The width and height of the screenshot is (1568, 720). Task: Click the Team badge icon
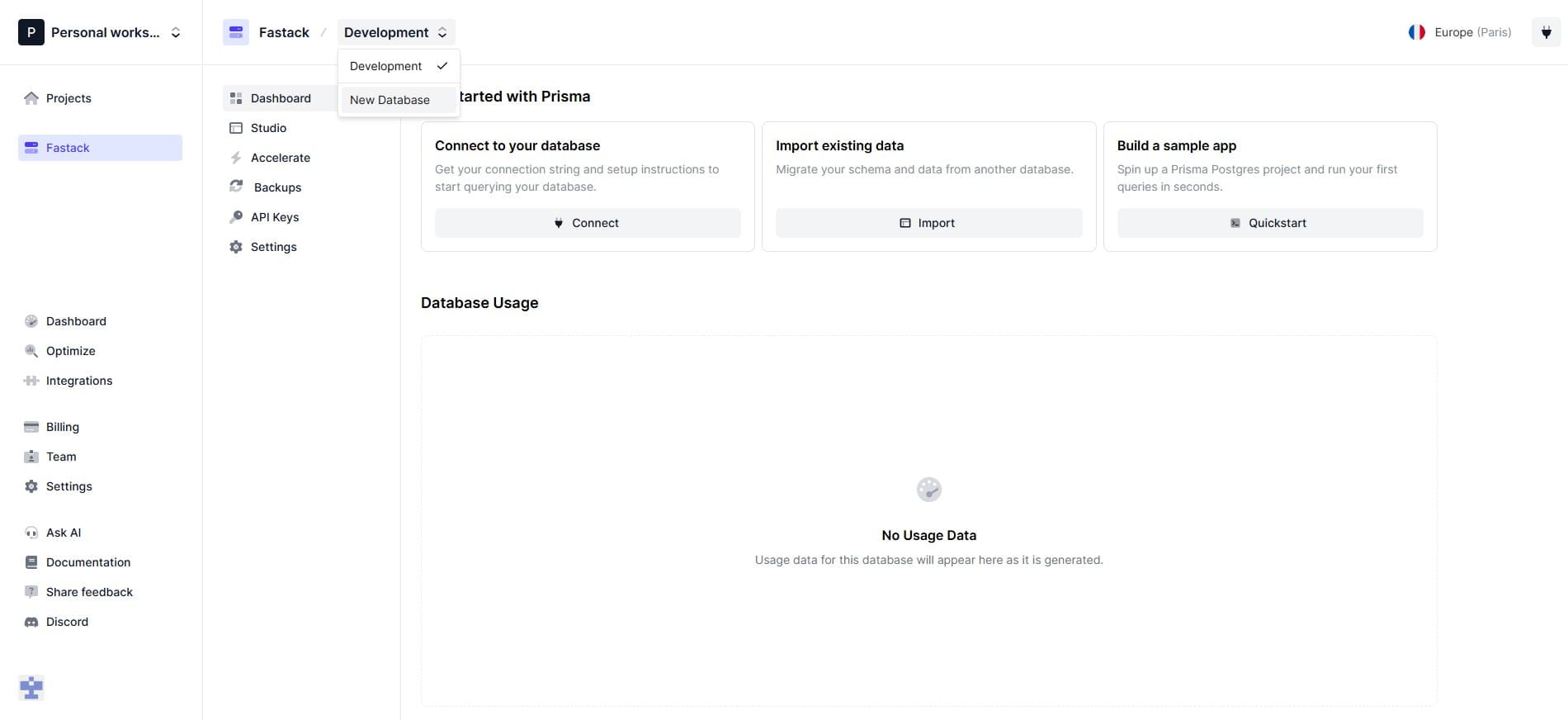[x=31, y=457]
